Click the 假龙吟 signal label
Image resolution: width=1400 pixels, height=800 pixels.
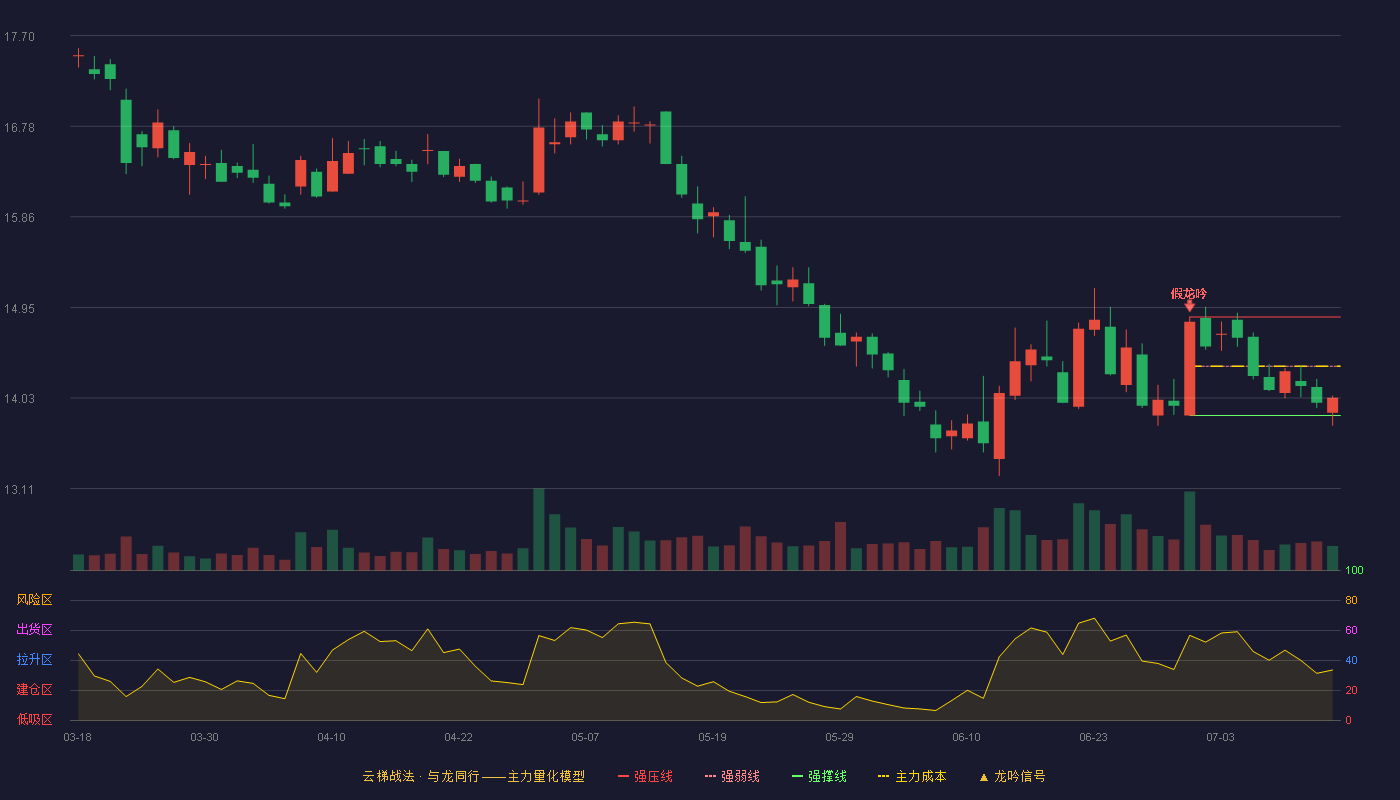click(x=1189, y=294)
